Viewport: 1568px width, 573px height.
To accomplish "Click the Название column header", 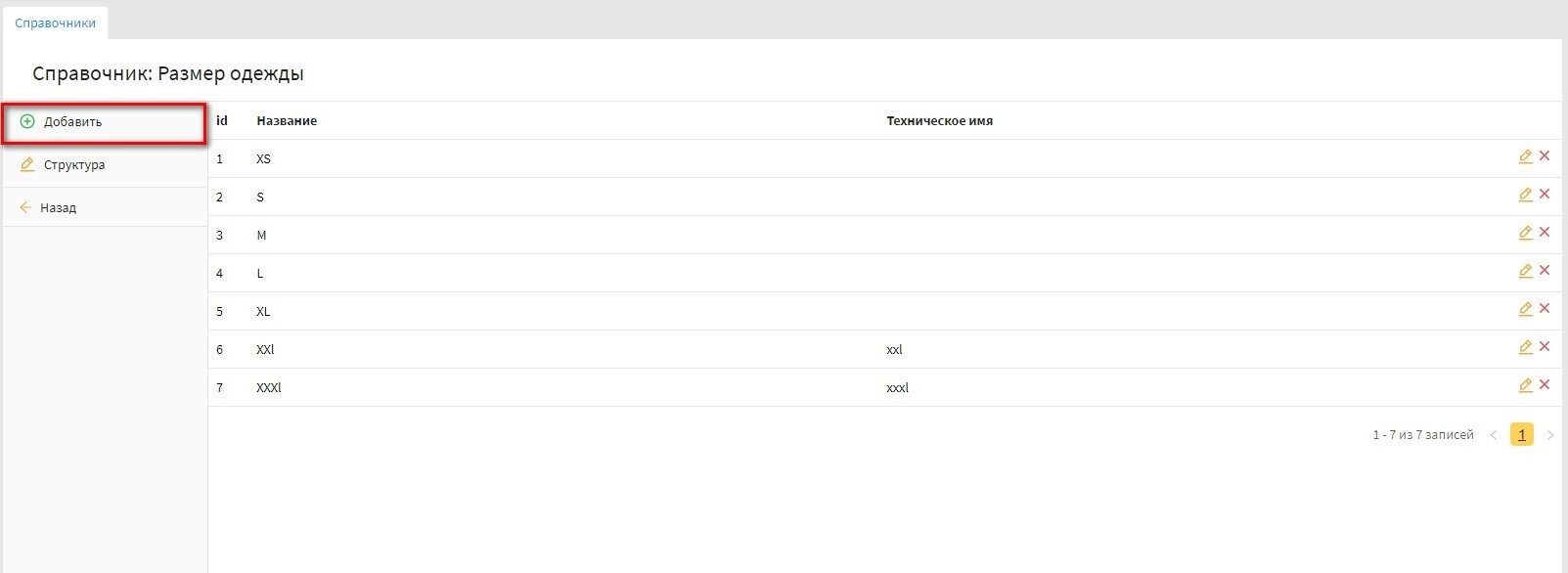I will coord(287,121).
